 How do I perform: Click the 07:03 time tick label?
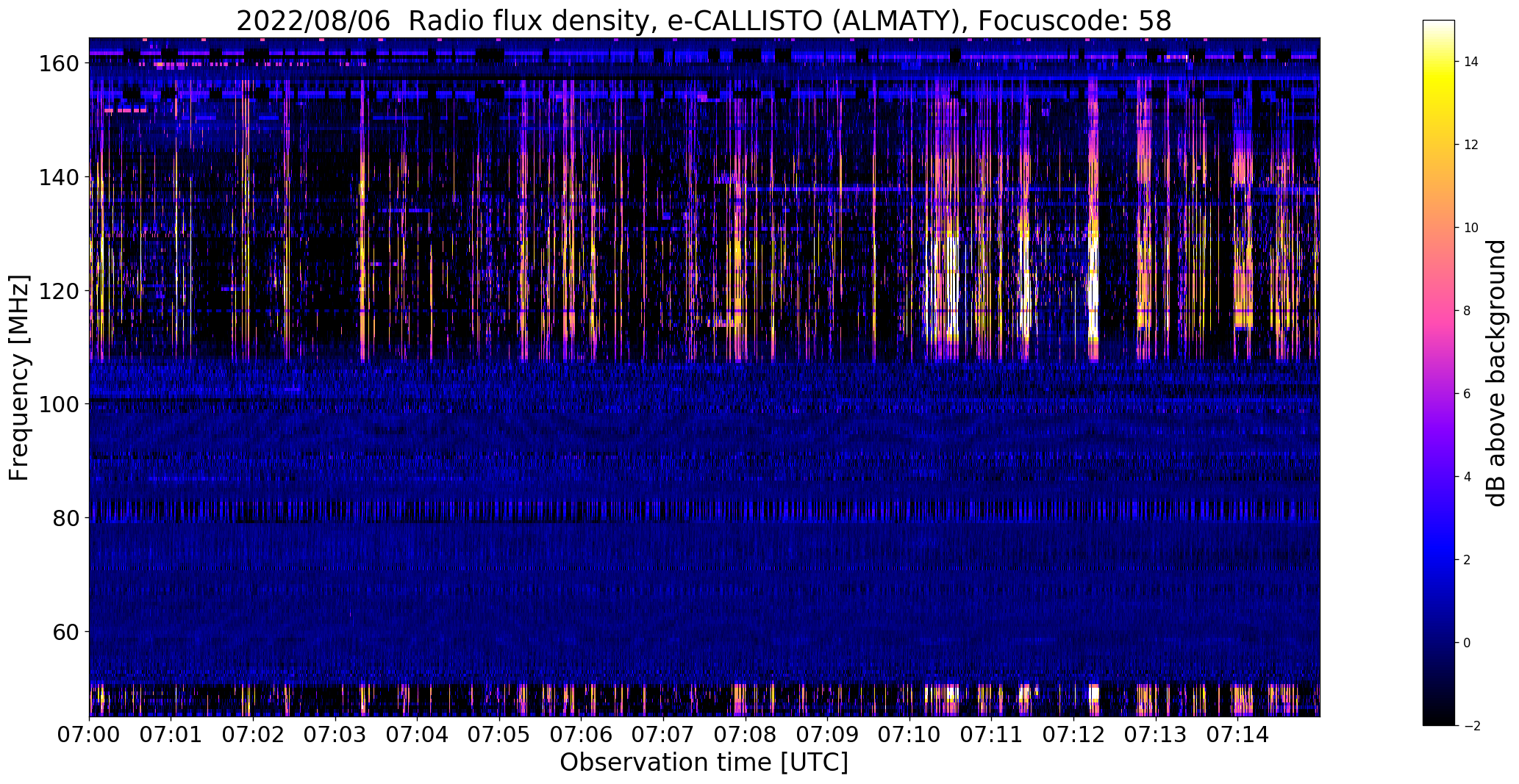pos(335,734)
